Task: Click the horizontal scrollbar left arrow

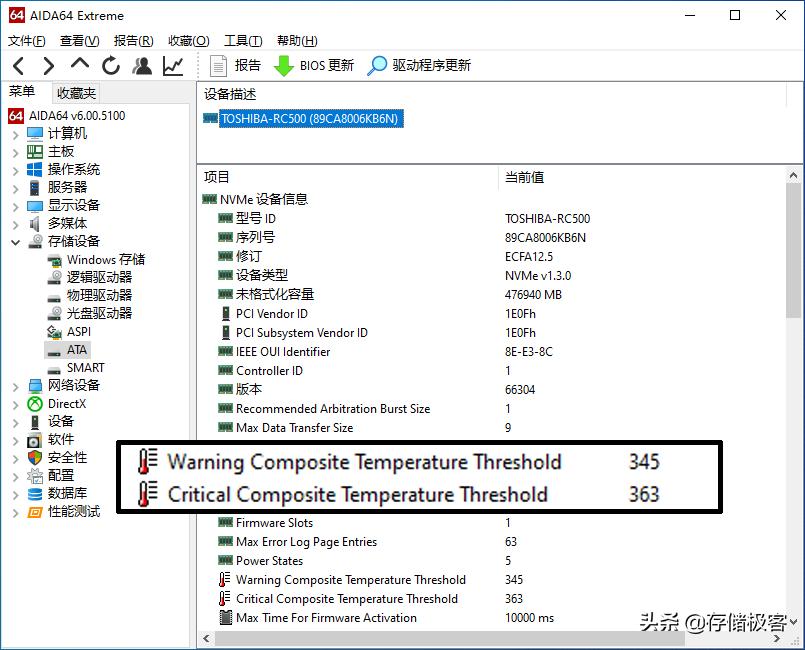Action: 206,637
